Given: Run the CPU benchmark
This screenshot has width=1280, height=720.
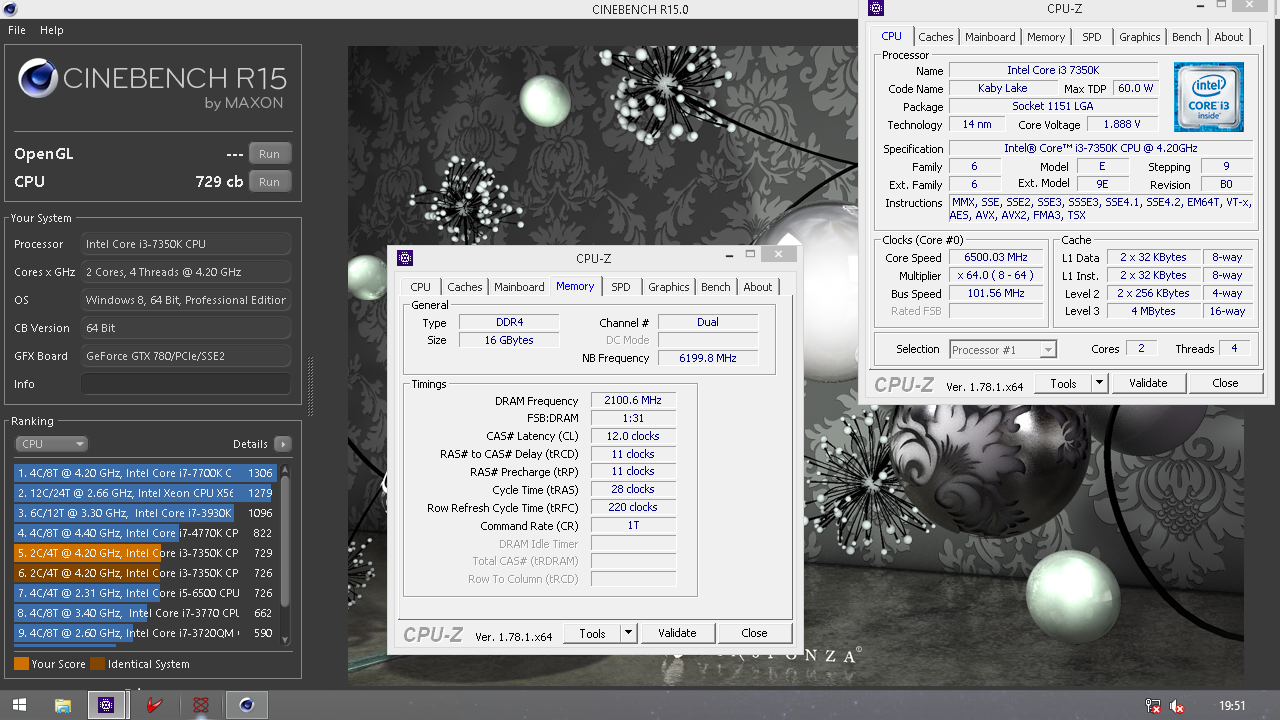Looking at the screenshot, I should [x=270, y=182].
